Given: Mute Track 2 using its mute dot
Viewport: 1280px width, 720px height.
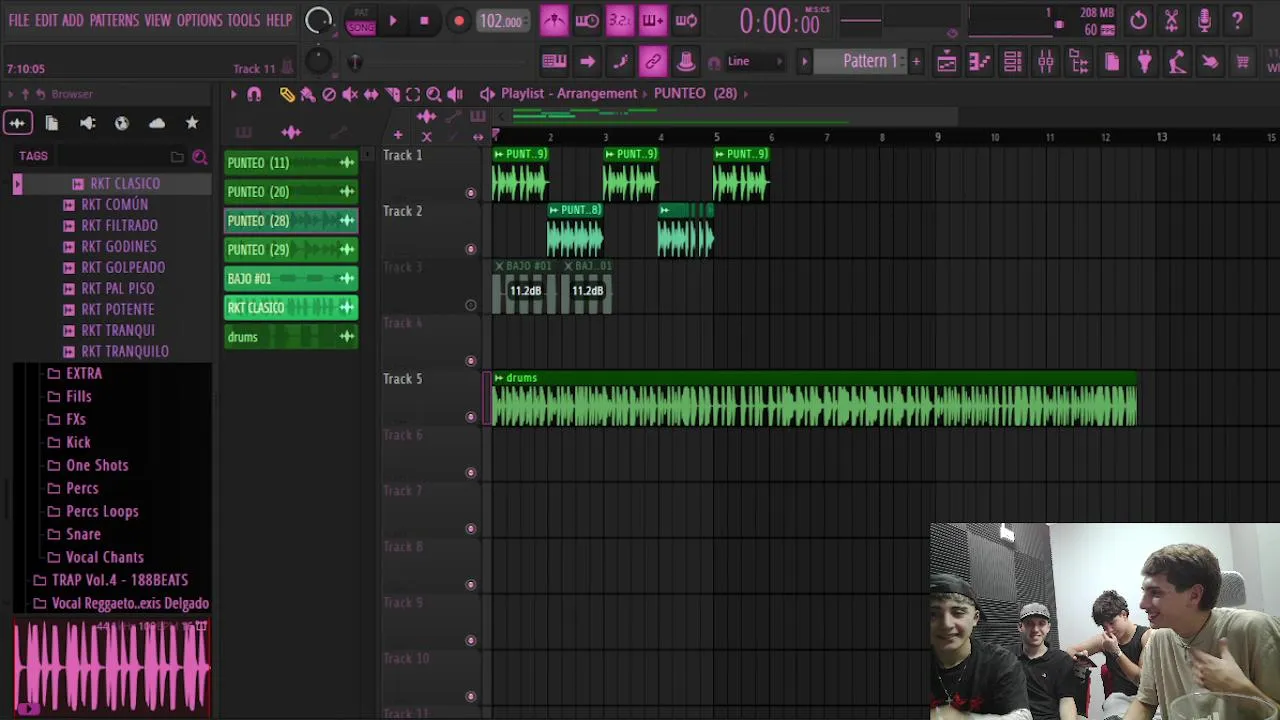Looking at the screenshot, I should (x=471, y=249).
